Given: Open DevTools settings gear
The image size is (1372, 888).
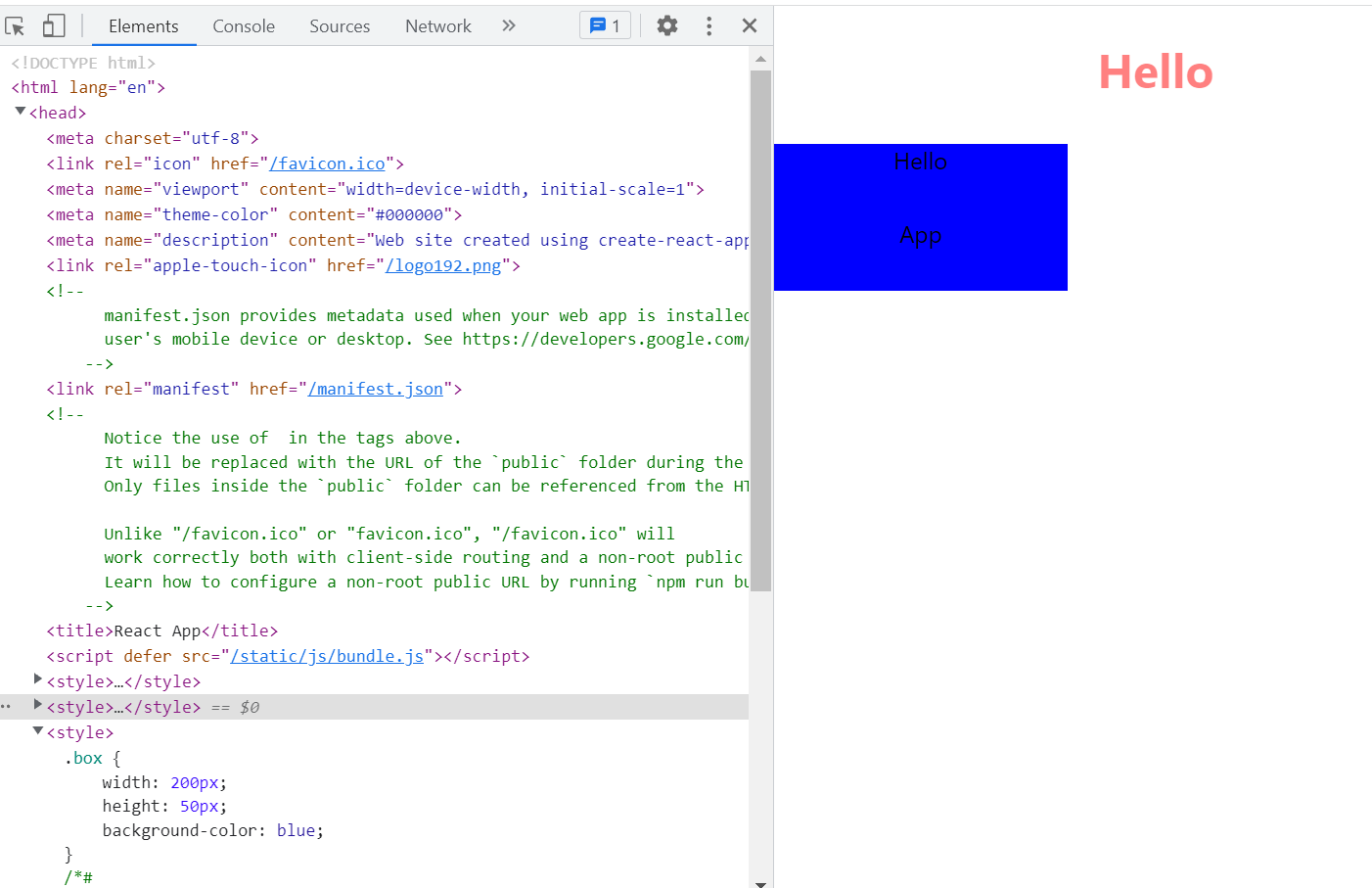Looking at the screenshot, I should click(667, 25).
